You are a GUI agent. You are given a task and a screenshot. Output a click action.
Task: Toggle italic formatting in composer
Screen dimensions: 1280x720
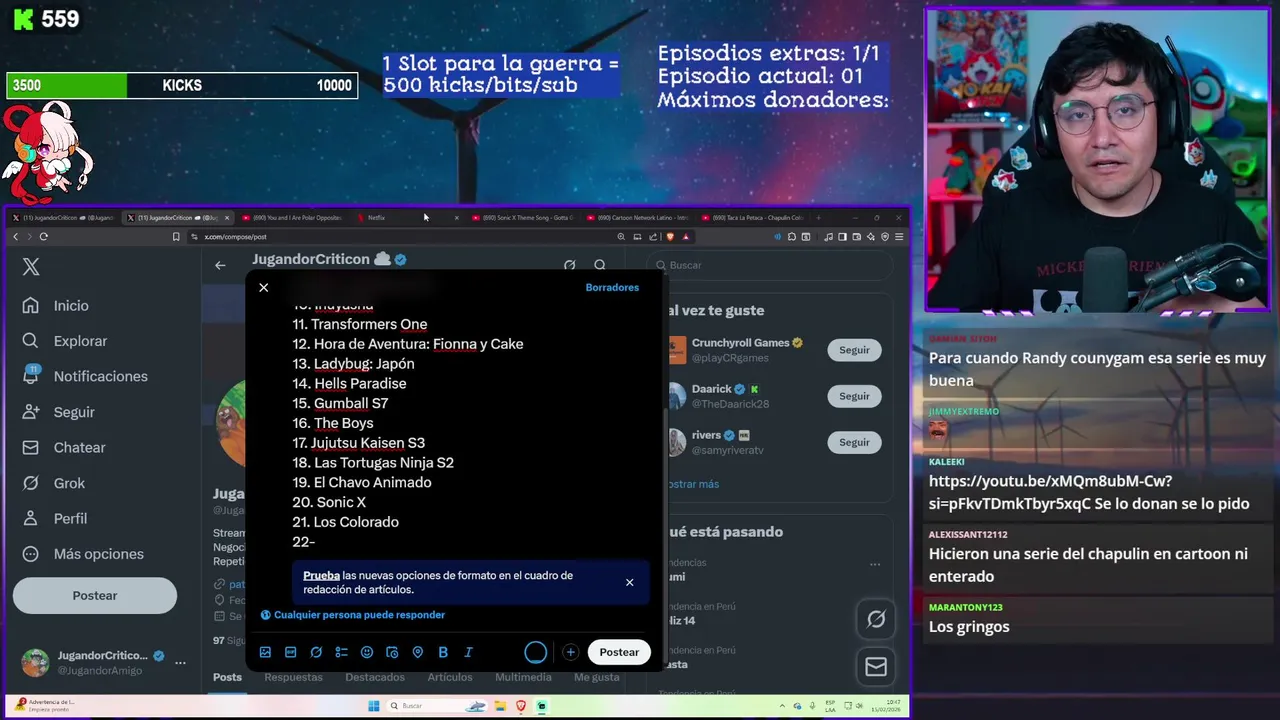click(x=468, y=652)
